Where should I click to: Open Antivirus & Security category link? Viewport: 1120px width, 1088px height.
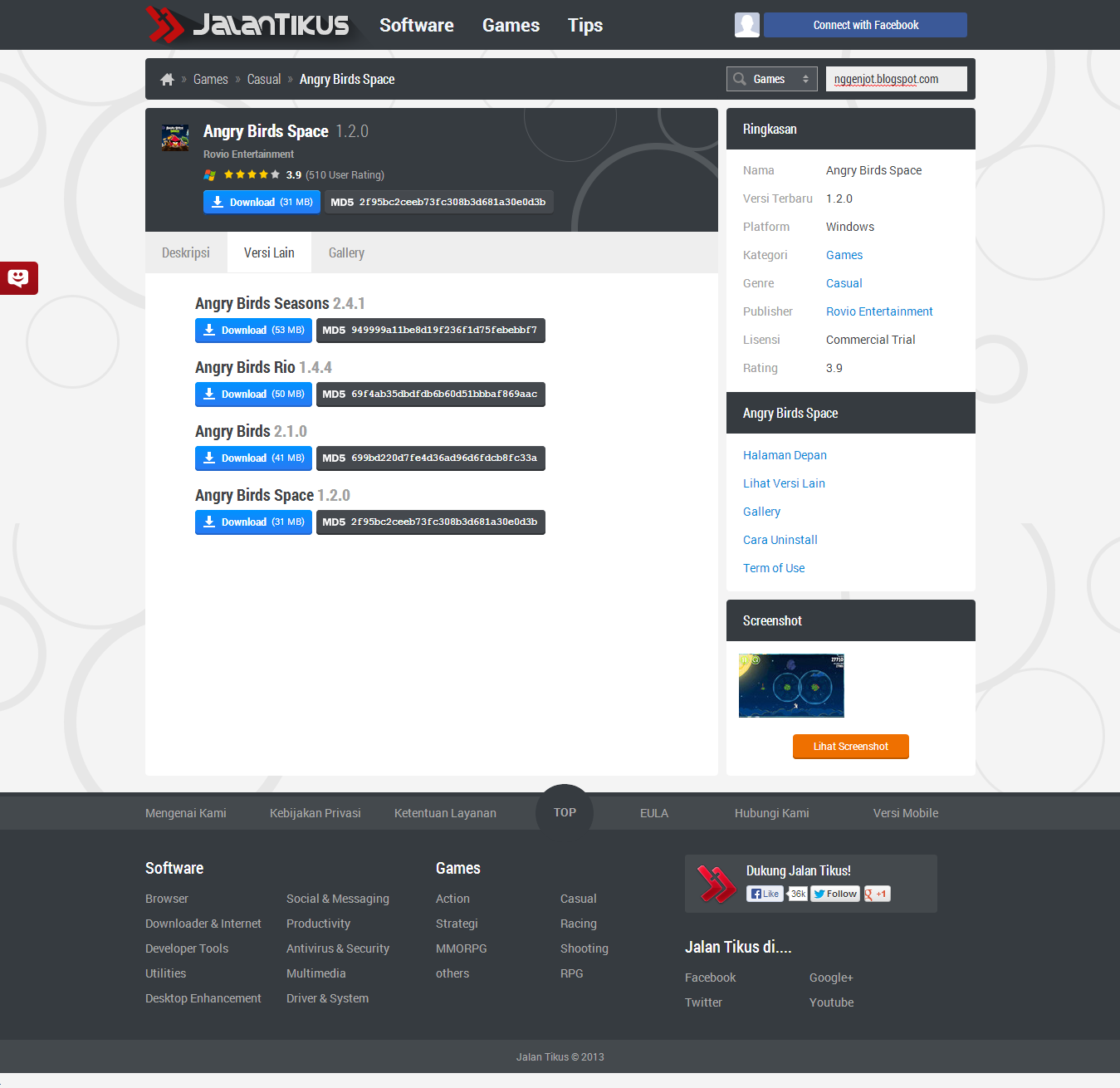pyautogui.click(x=338, y=948)
